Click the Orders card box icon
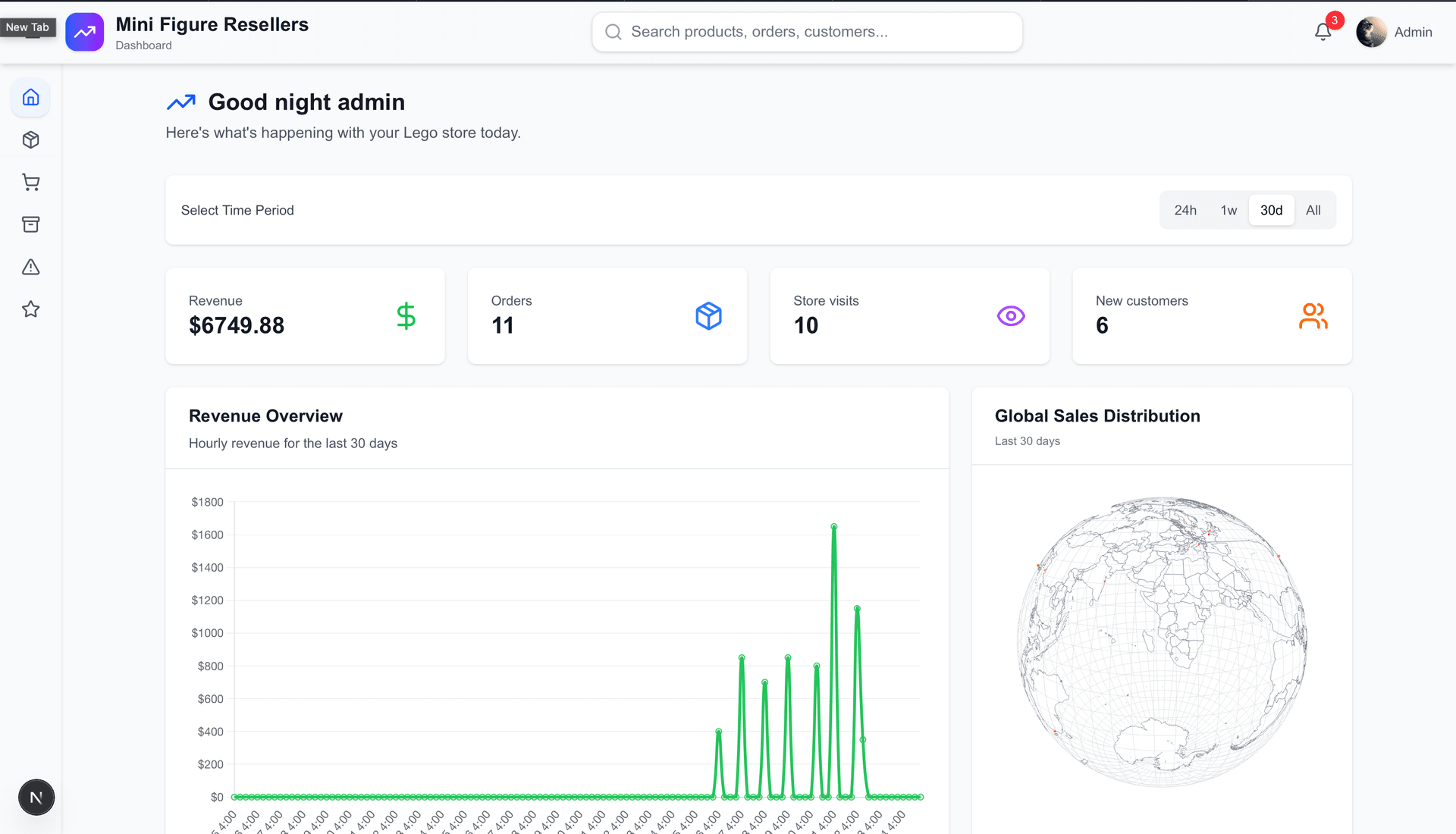 708,315
